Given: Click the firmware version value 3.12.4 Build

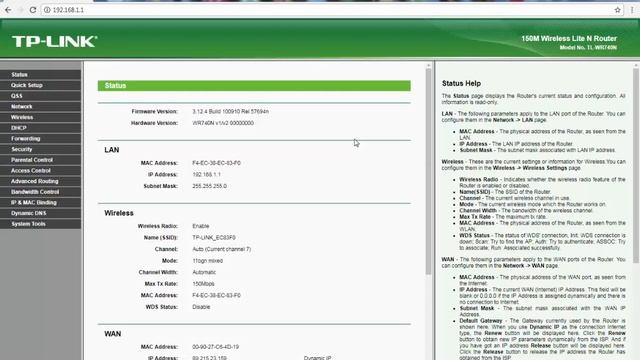Looking at the screenshot, I should pyautogui.click(x=230, y=111).
